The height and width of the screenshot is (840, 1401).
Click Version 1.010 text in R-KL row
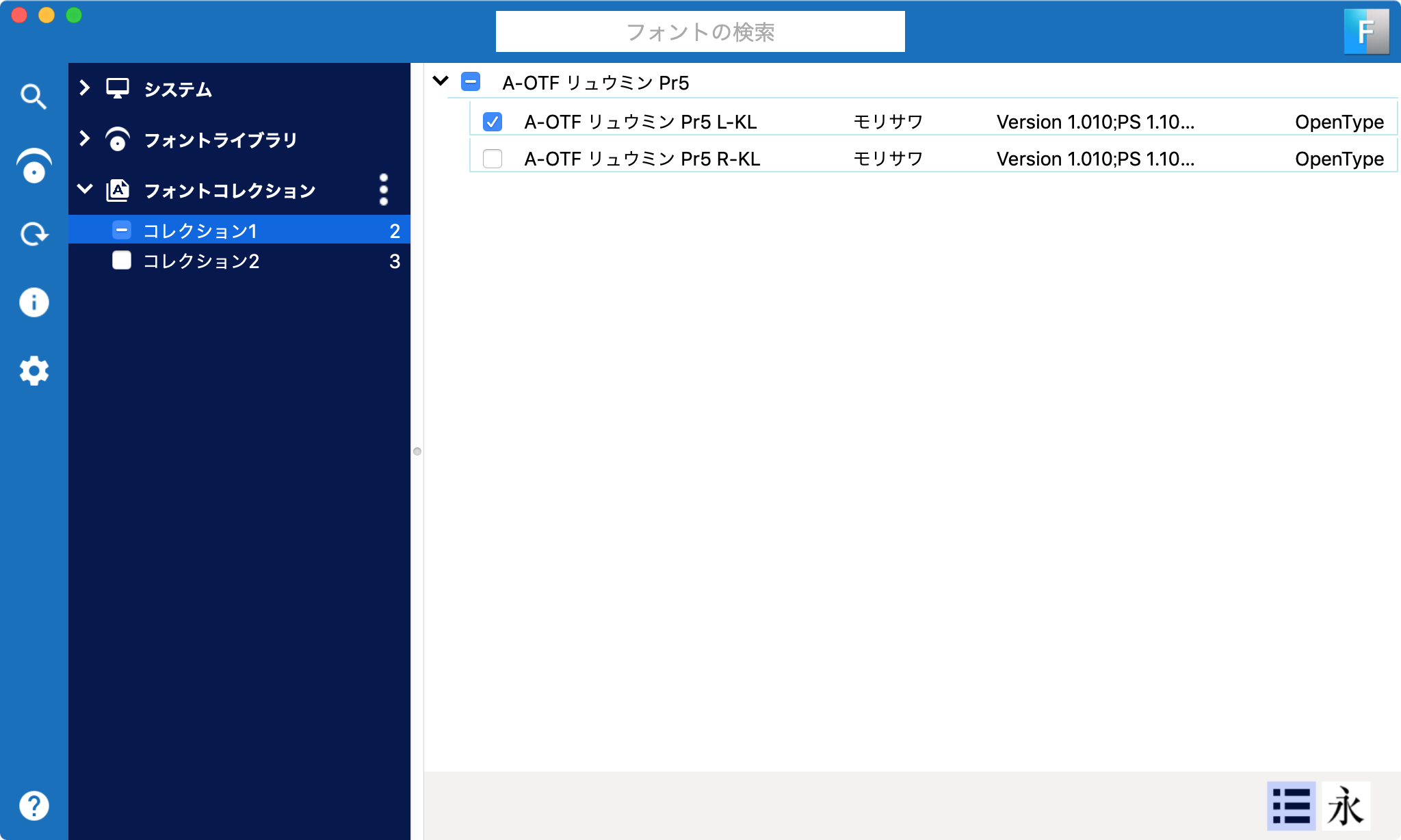tap(1095, 159)
